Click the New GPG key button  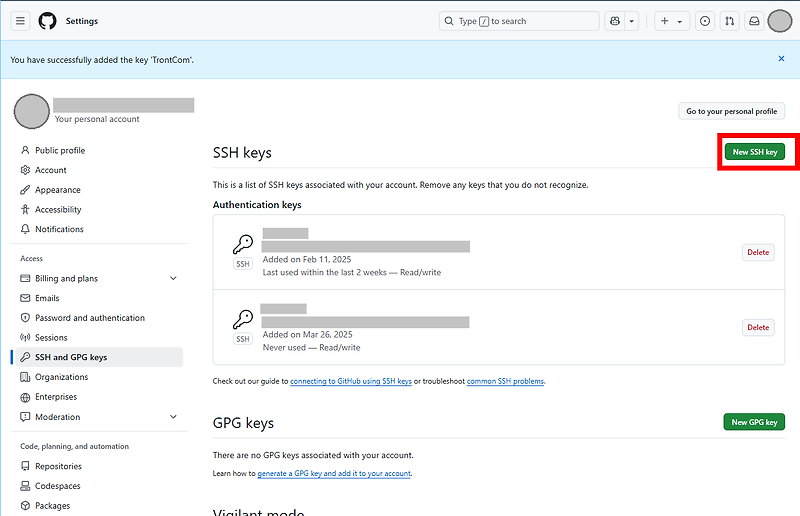(x=754, y=422)
